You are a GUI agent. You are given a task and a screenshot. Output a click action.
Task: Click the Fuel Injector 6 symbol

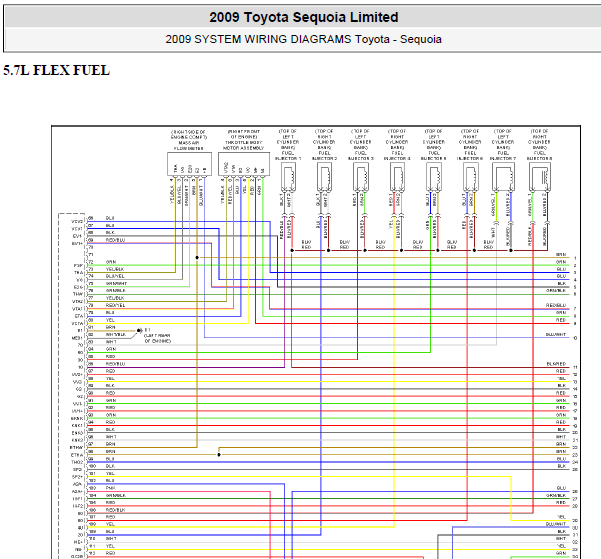pos(470,177)
